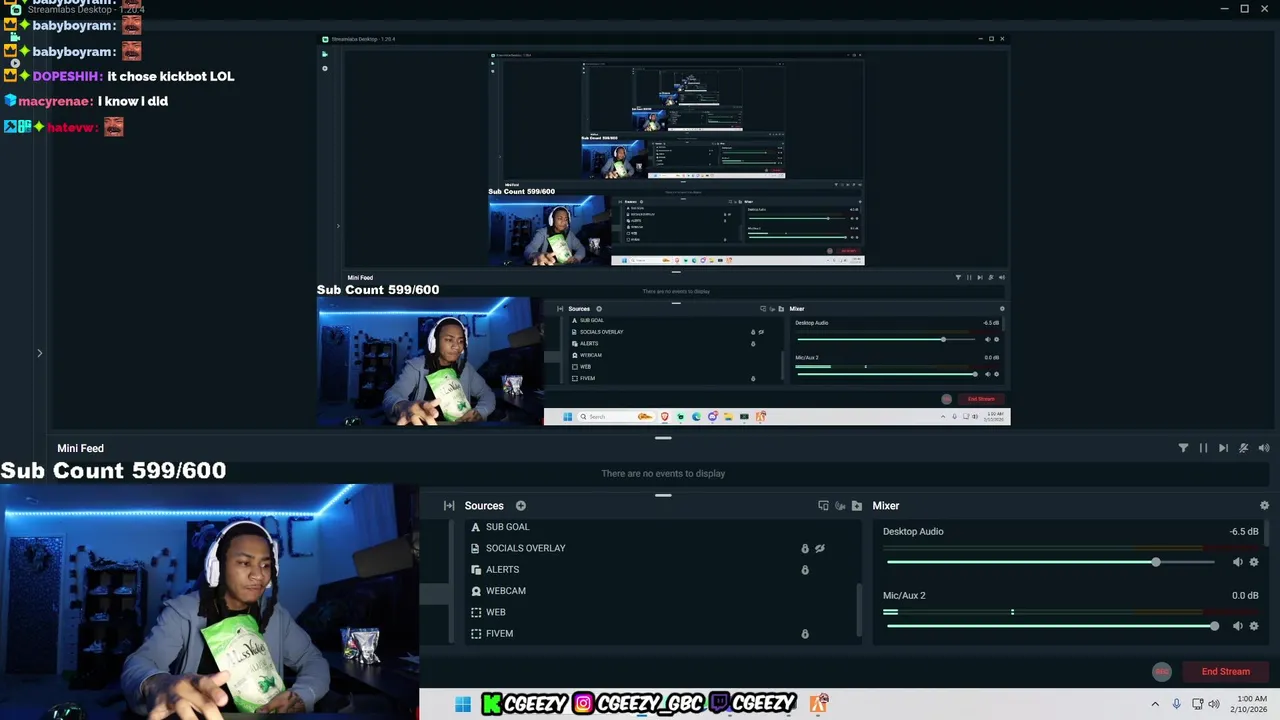
Task: Start recording with REC button
Action: [x=1161, y=672]
